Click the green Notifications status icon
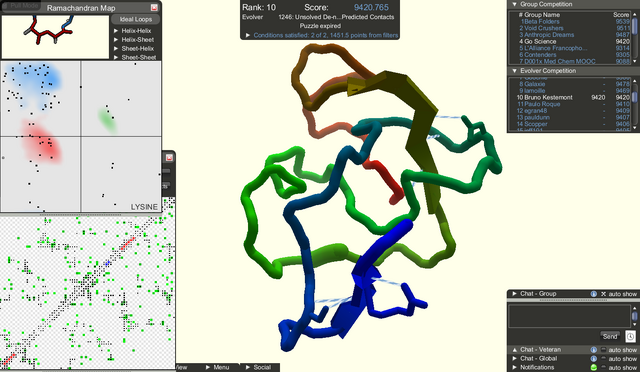The image size is (640, 372). coord(593,368)
